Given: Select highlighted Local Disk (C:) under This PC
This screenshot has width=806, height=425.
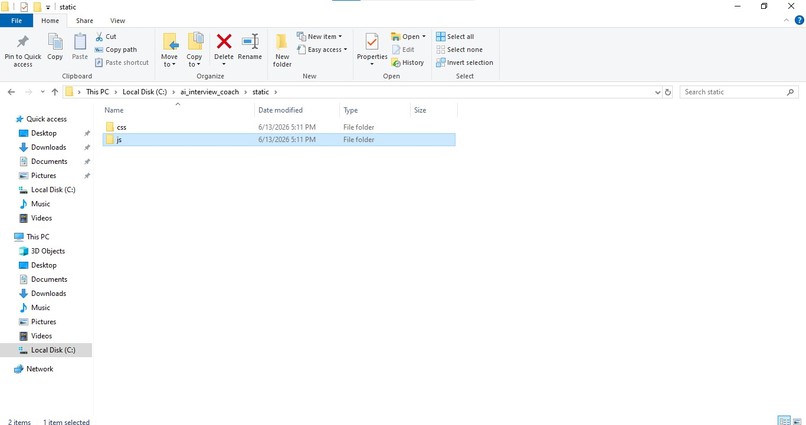Looking at the screenshot, I should pyautogui.click(x=46, y=350).
